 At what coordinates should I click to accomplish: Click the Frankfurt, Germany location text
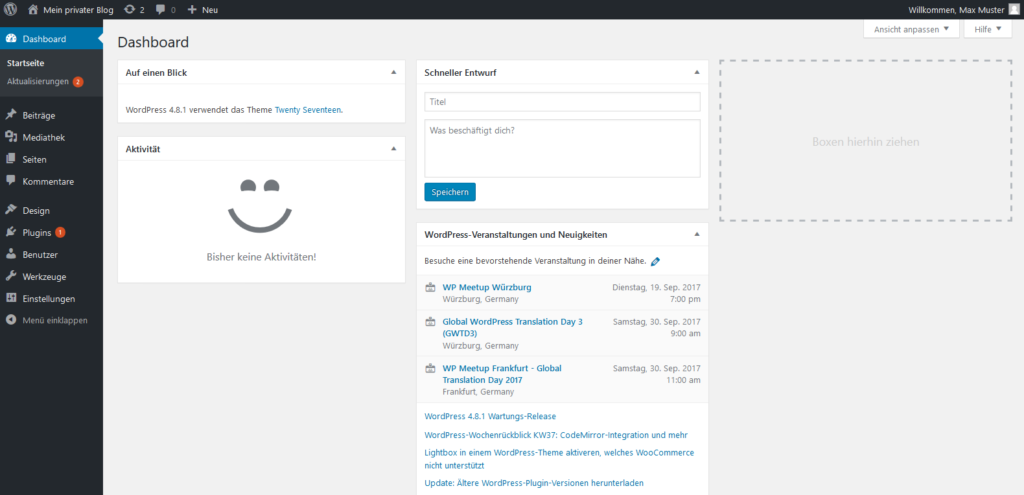tap(478, 392)
